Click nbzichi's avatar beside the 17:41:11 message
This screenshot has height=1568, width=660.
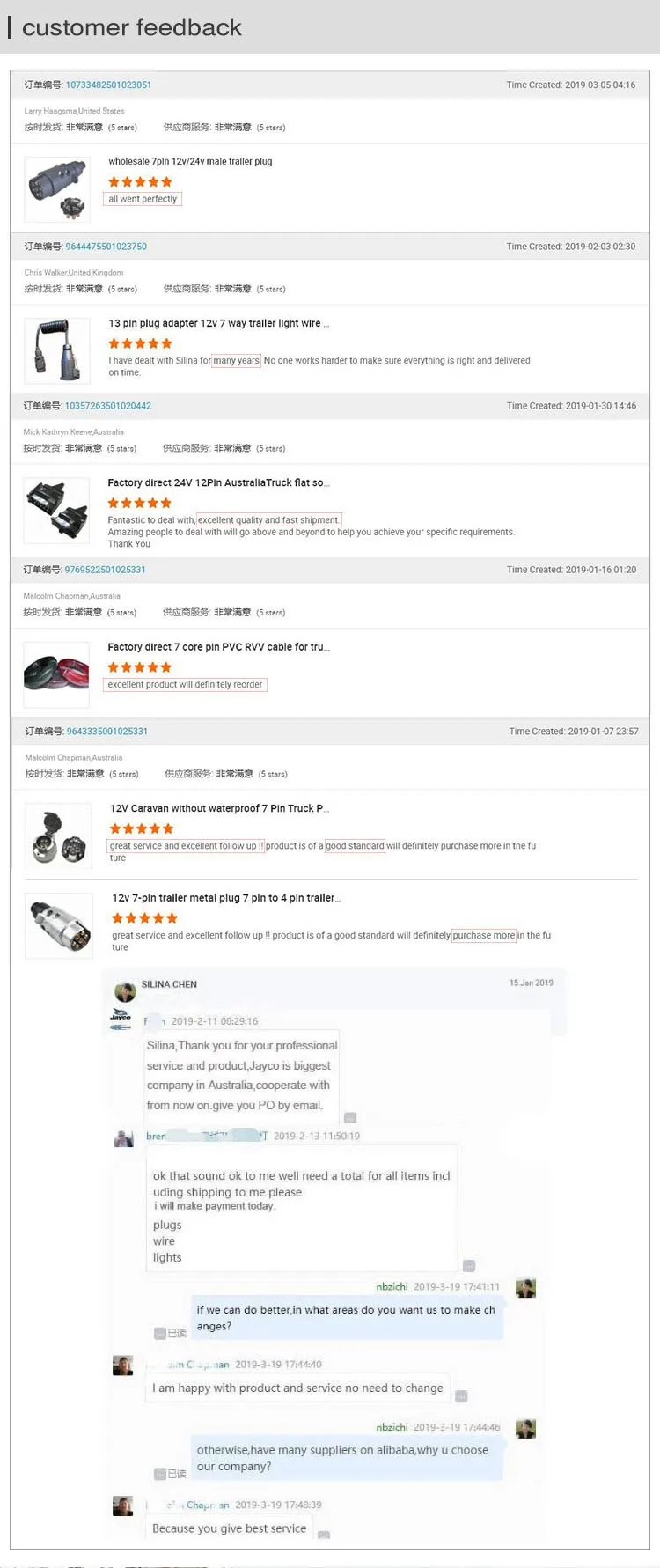[525, 1288]
